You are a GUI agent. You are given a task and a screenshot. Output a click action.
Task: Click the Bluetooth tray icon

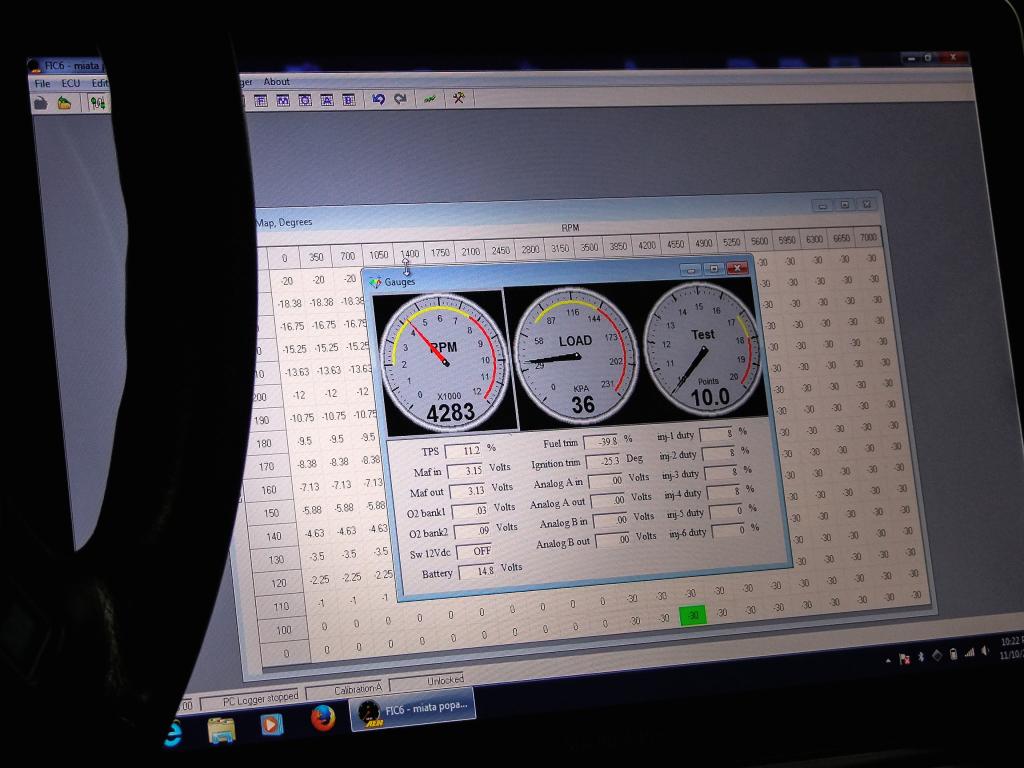(x=921, y=656)
